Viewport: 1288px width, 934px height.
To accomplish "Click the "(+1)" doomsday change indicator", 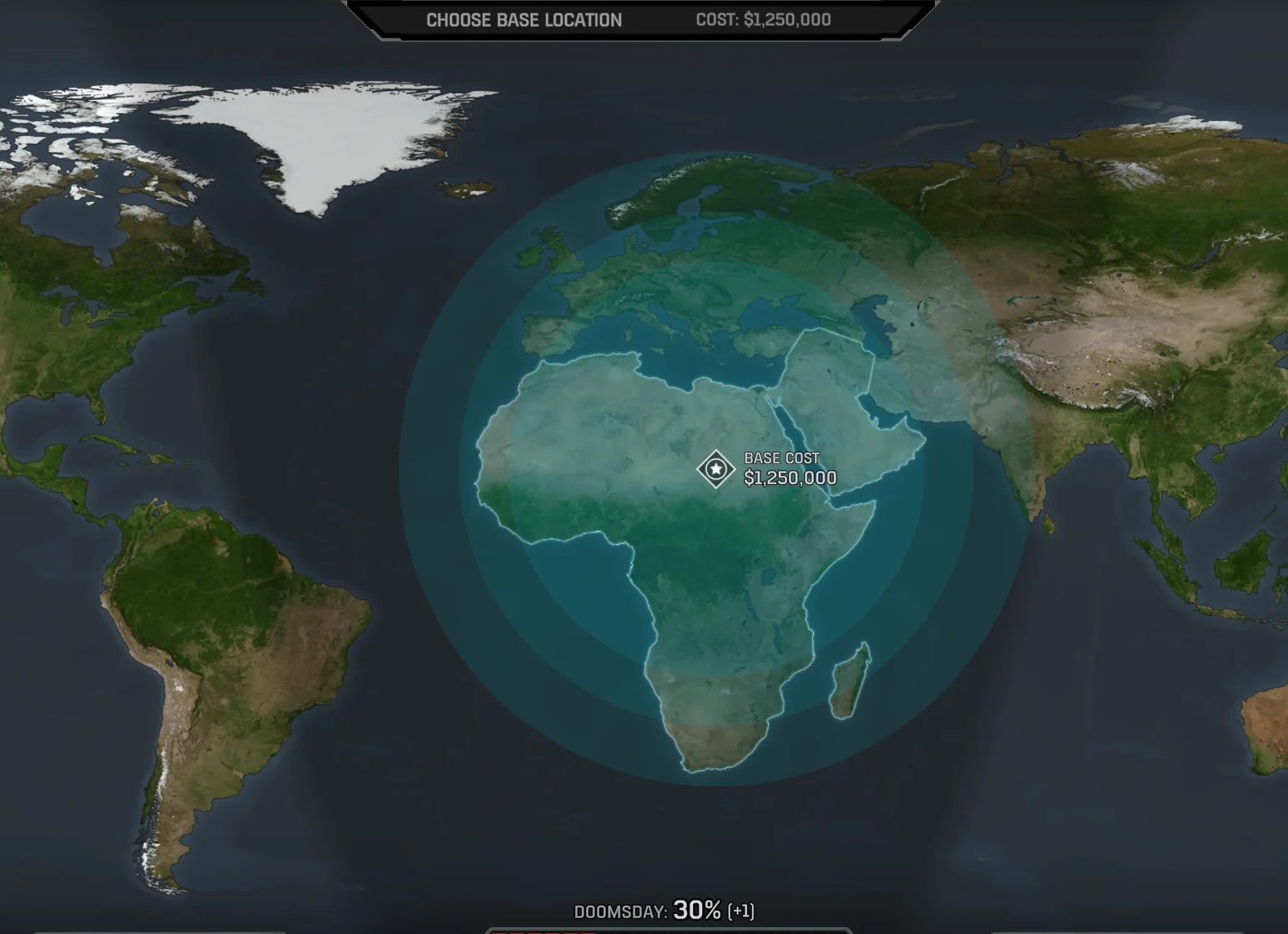I will [741, 911].
